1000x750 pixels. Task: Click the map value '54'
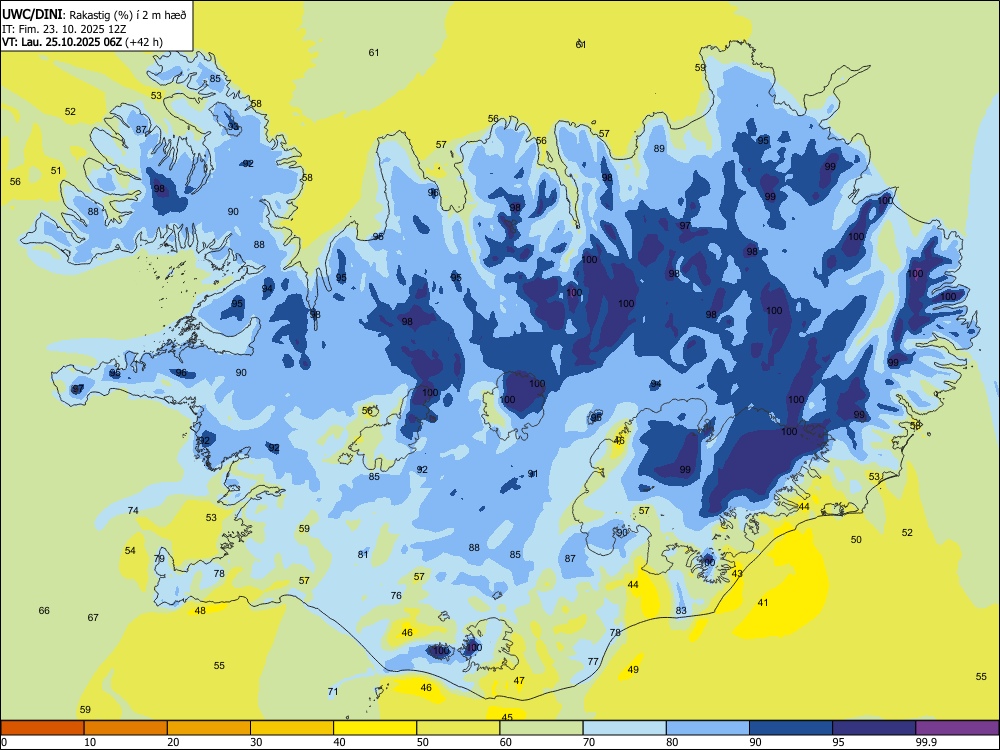tap(130, 551)
